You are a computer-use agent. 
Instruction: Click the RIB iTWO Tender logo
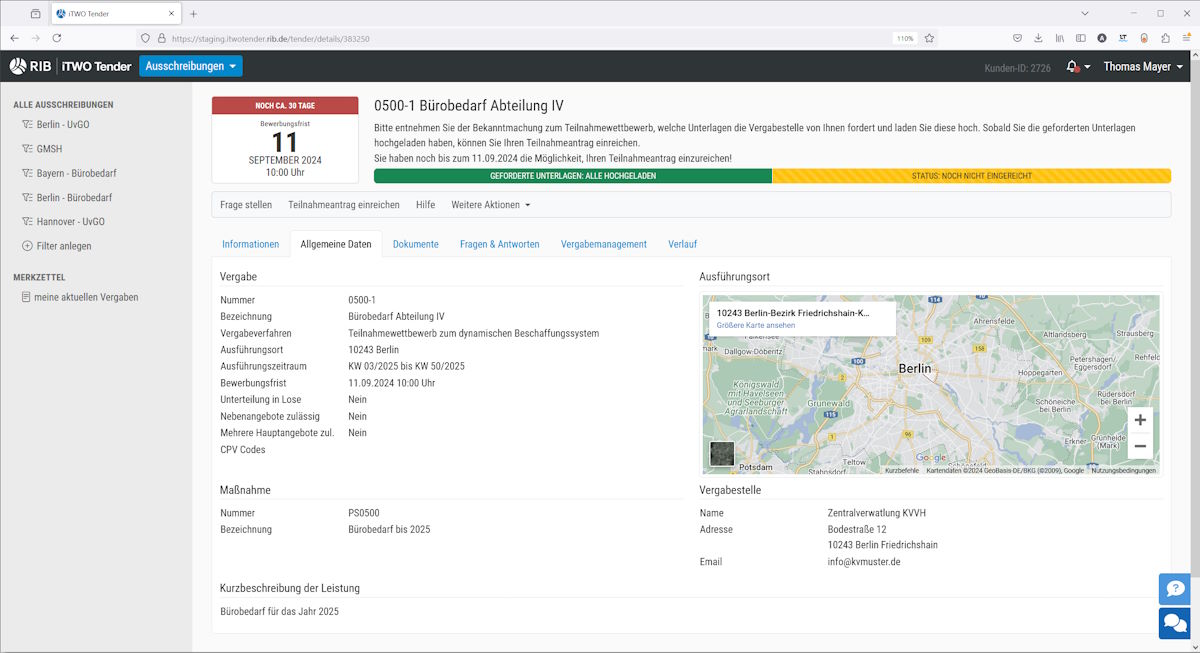click(x=71, y=66)
